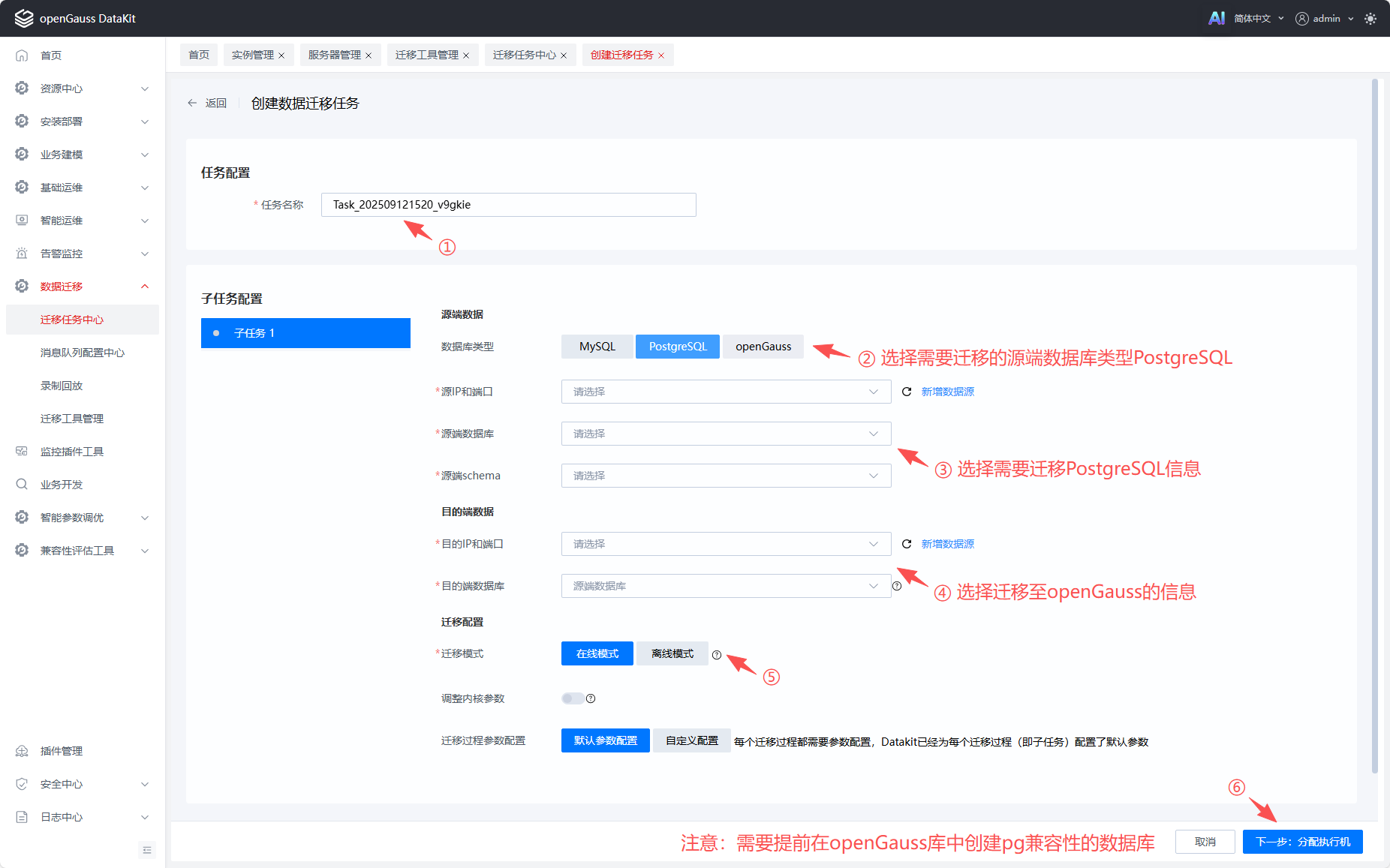Click 新增数据源 link for source data

click(x=947, y=392)
